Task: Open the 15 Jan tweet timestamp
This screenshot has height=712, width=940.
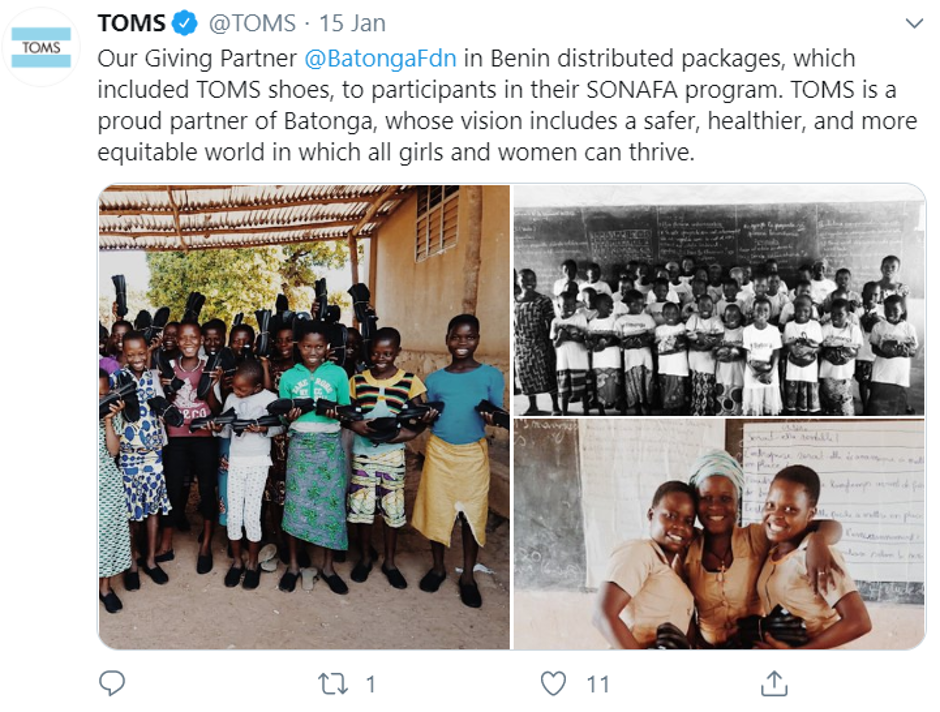Action: (x=352, y=23)
